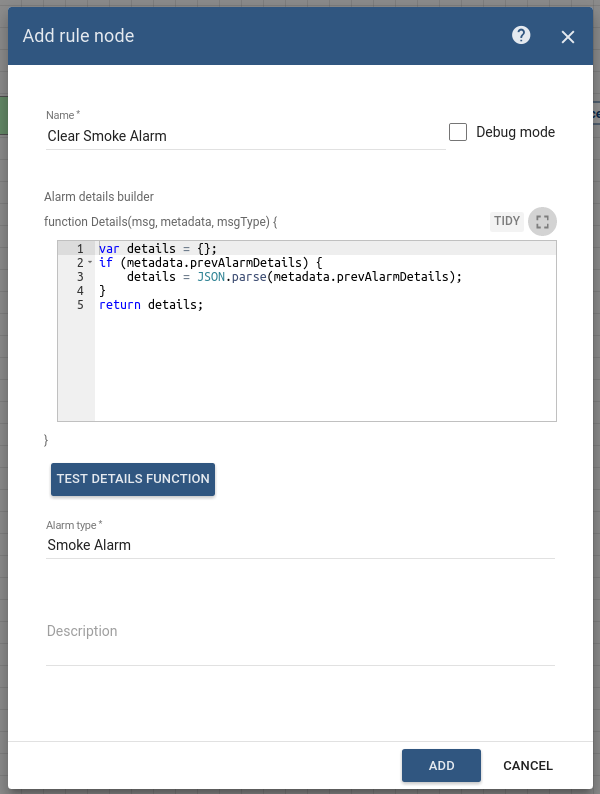Confirm with the ADD button
600x794 pixels.
tap(441, 766)
